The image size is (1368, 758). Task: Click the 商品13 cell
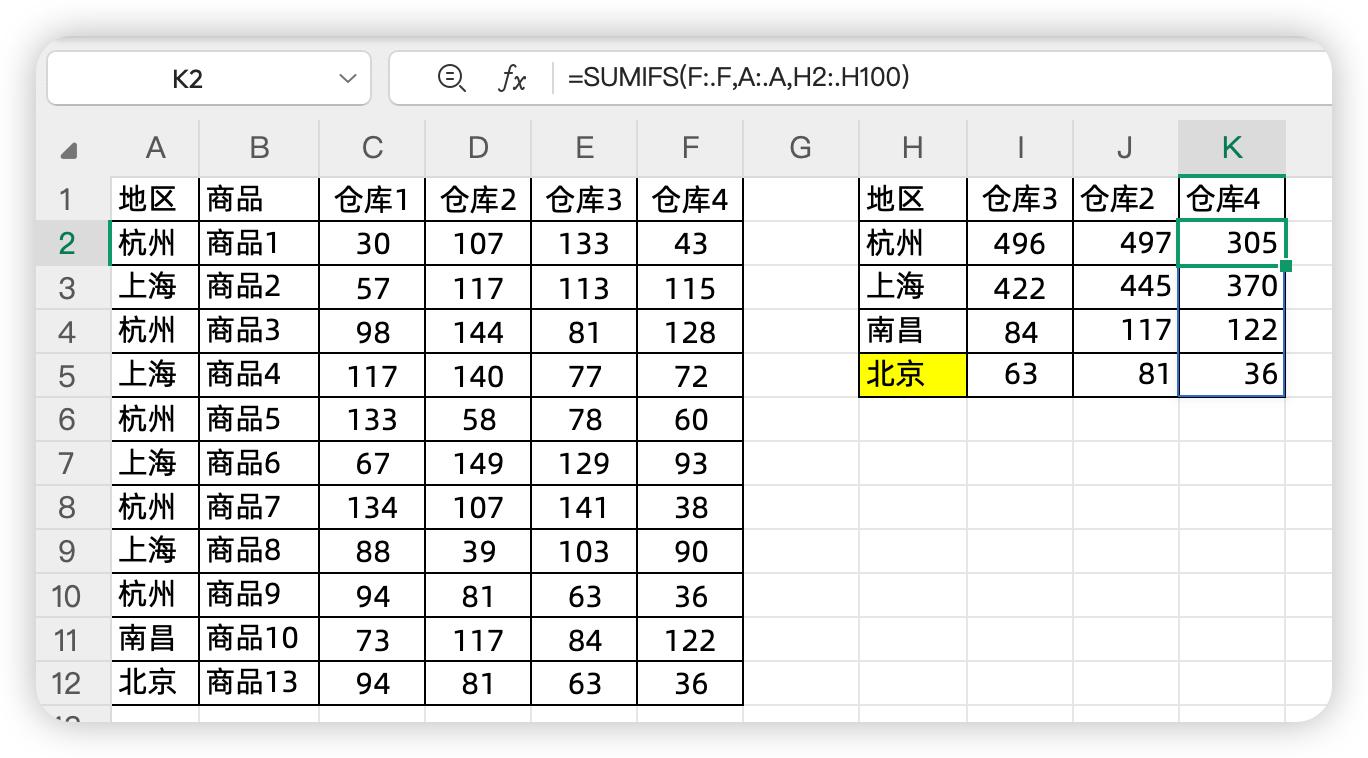coord(259,683)
